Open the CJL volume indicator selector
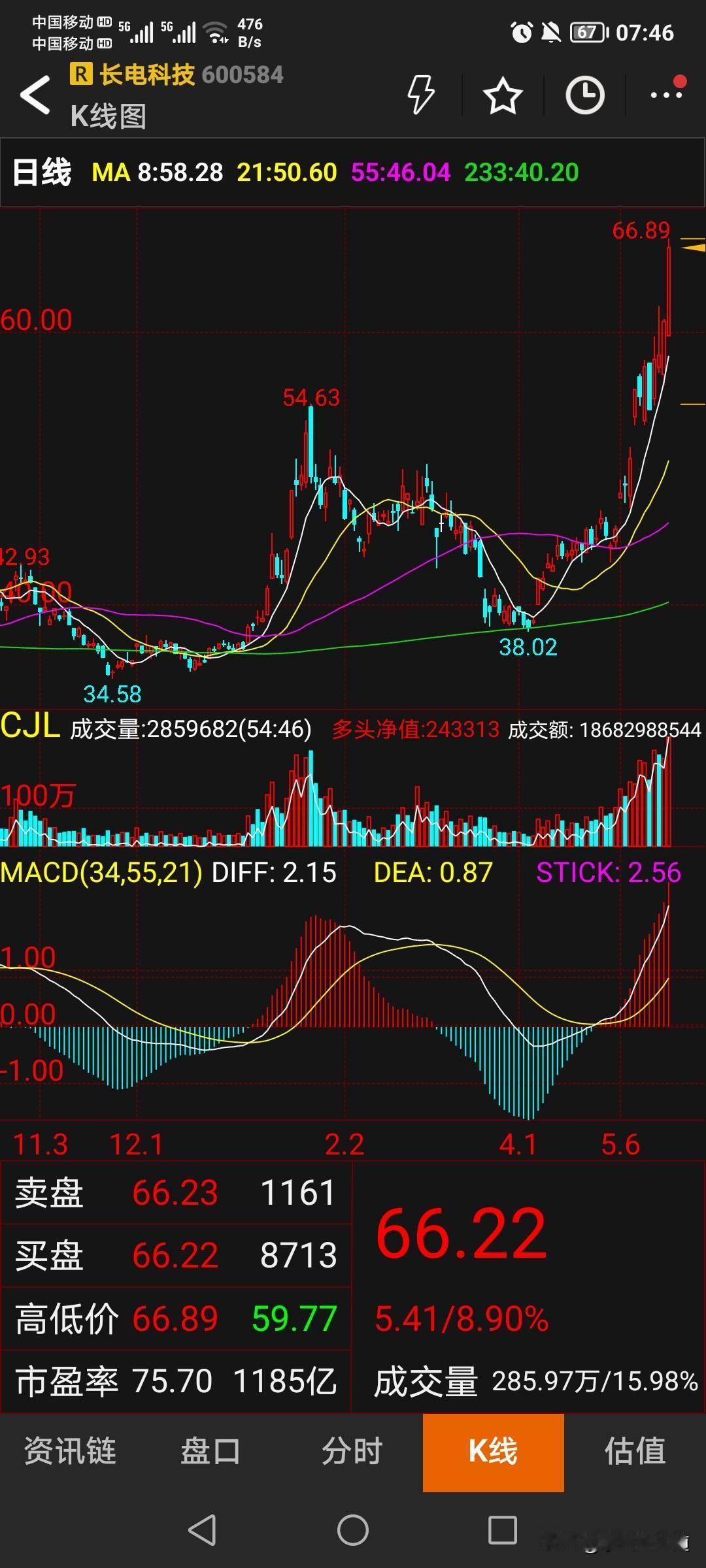The image size is (706, 1568). click(30, 727)
